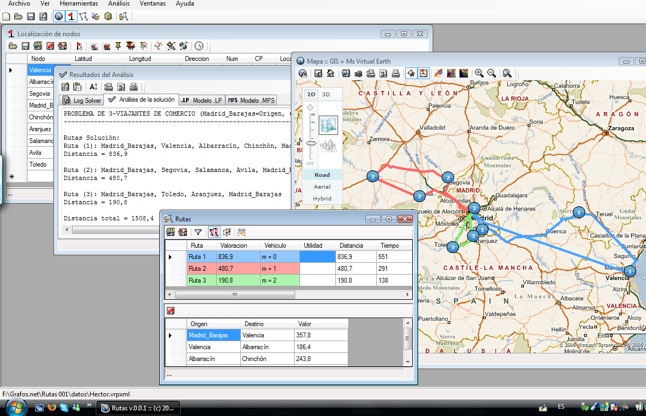This screenshot has width=646, height=416.
Task: Click the plus at top of map zoom slider
Action: pos(310,108)
